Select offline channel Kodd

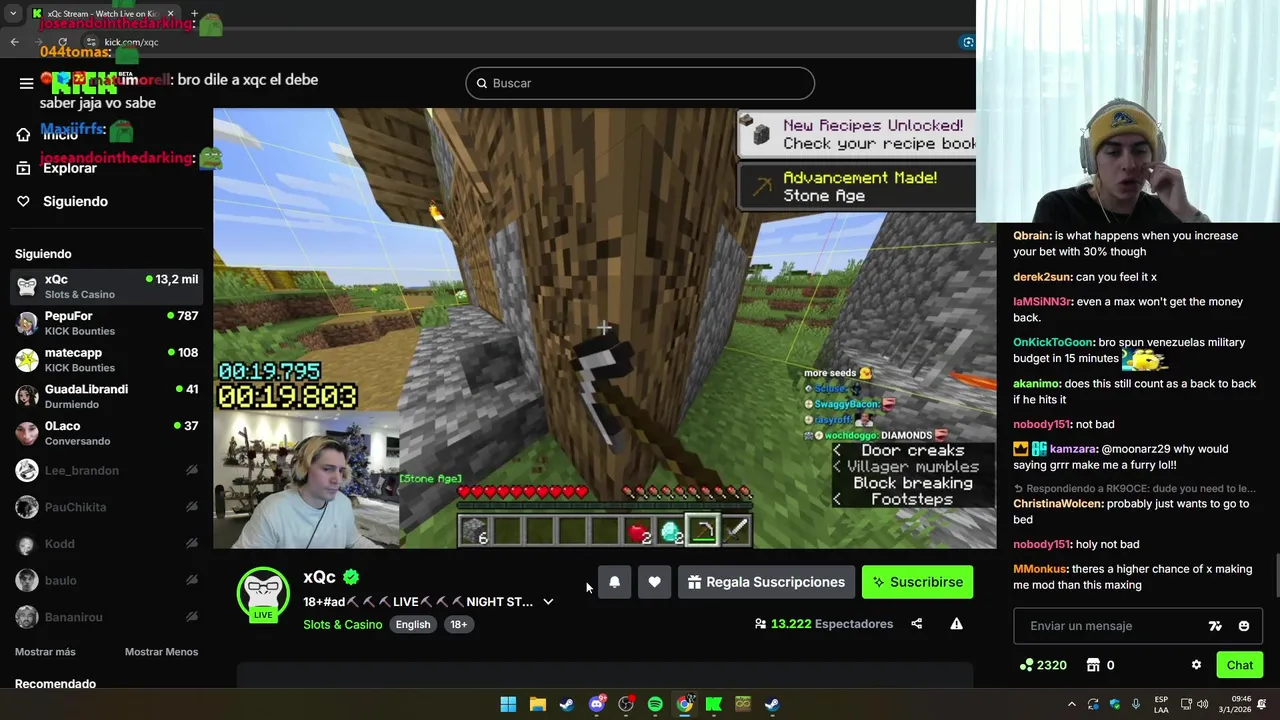point(106,544)
